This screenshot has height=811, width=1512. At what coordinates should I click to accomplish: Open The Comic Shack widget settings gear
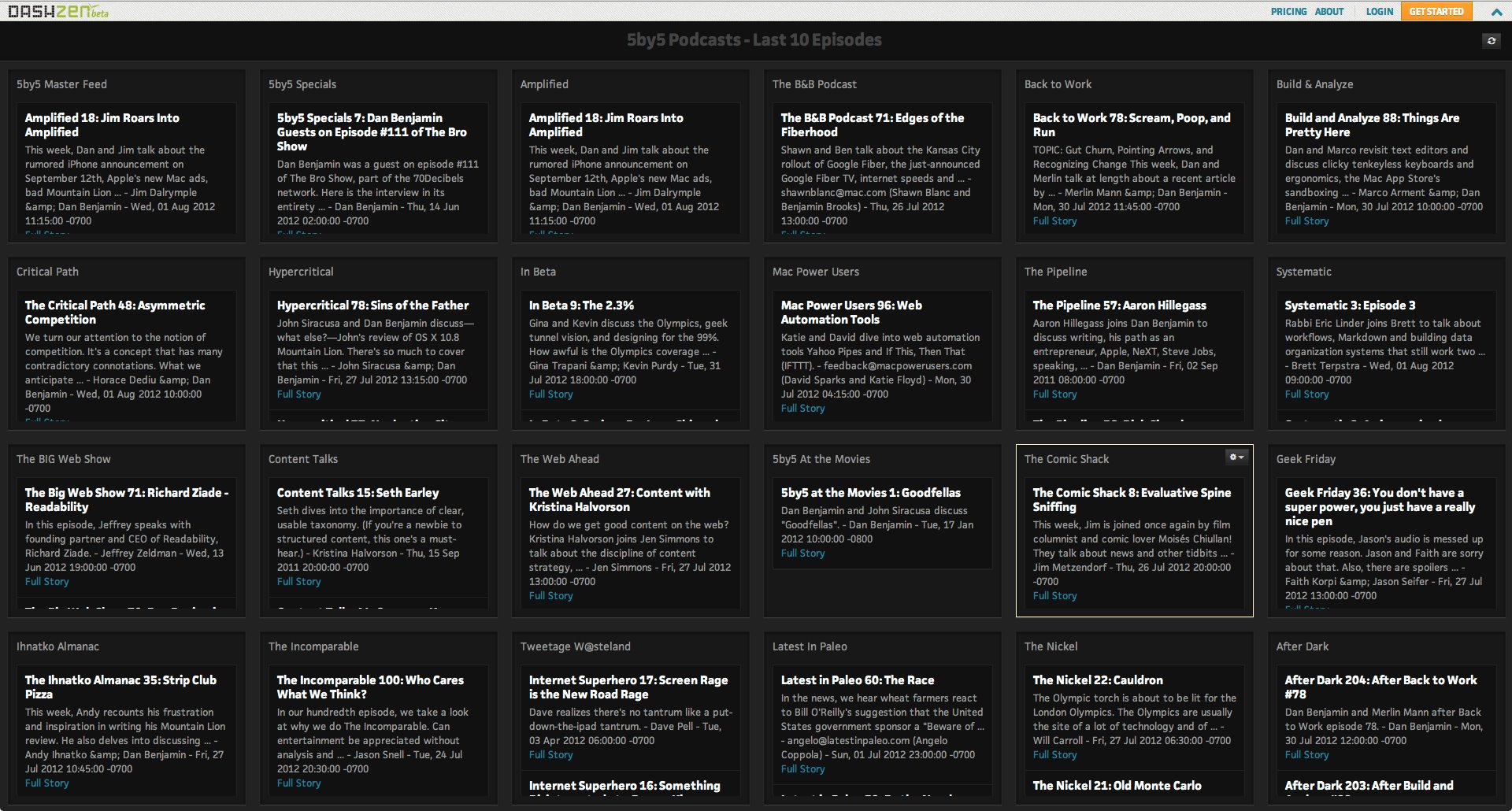tap(1236, 457)
